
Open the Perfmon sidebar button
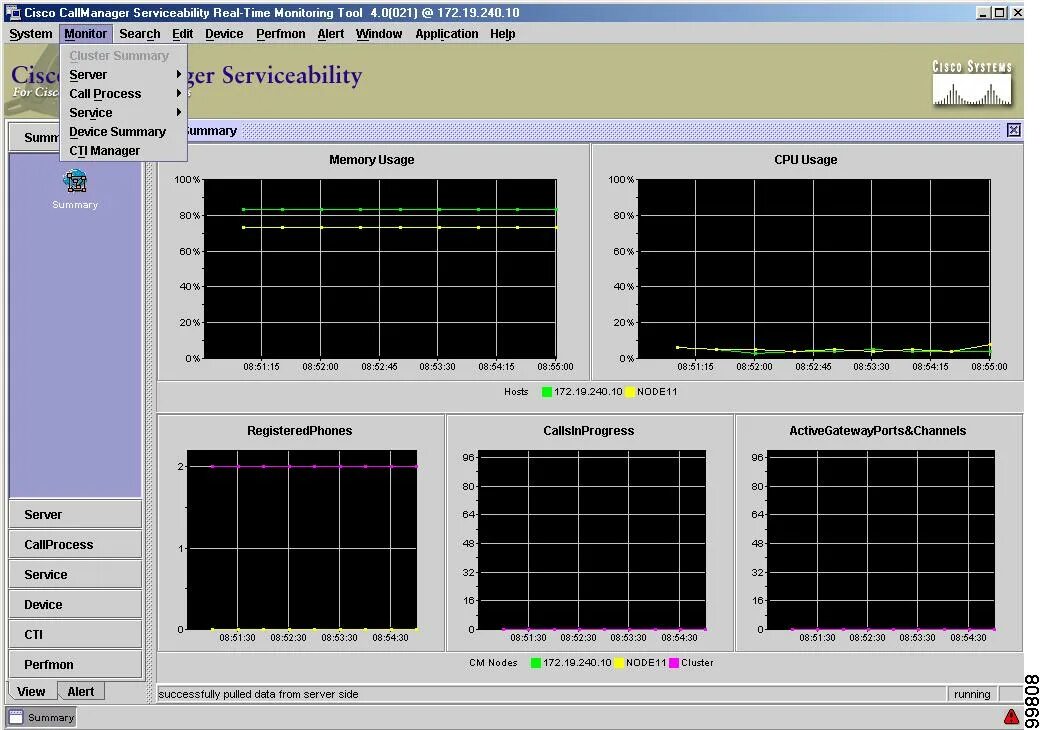tap(75, 665)
